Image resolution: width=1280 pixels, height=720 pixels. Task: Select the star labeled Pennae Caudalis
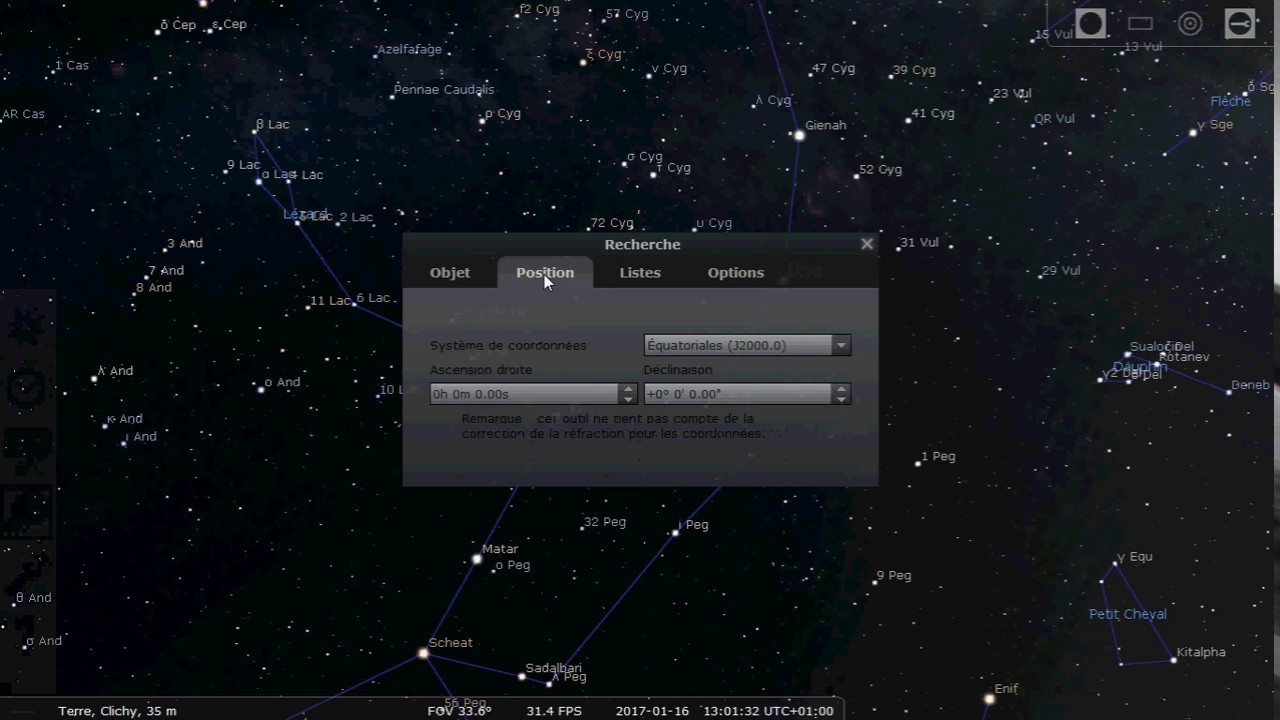(x=391, y=96)
